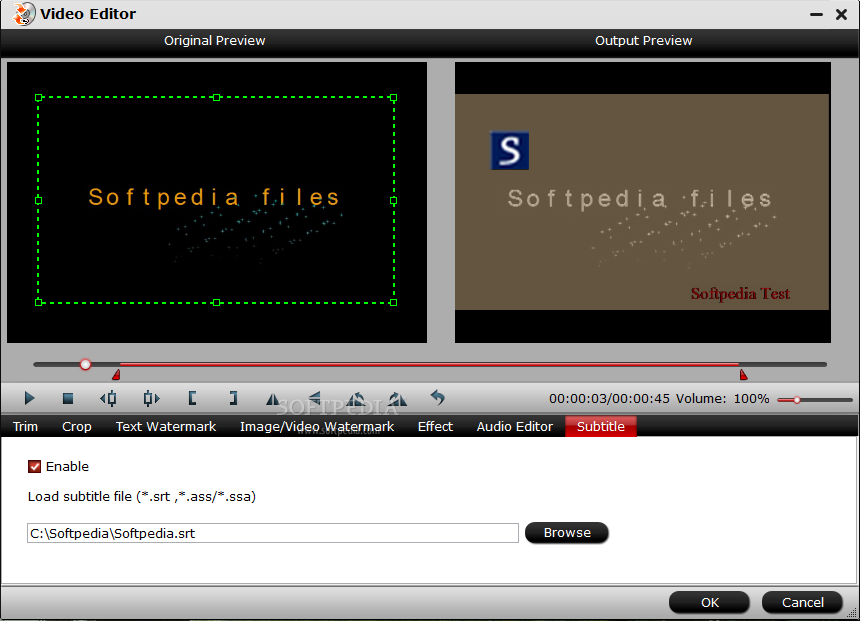This screenshot has width=860, height=621.
Task: Click the 'Softpedia Test' watermark text
Action: click(x=740, y=294)
